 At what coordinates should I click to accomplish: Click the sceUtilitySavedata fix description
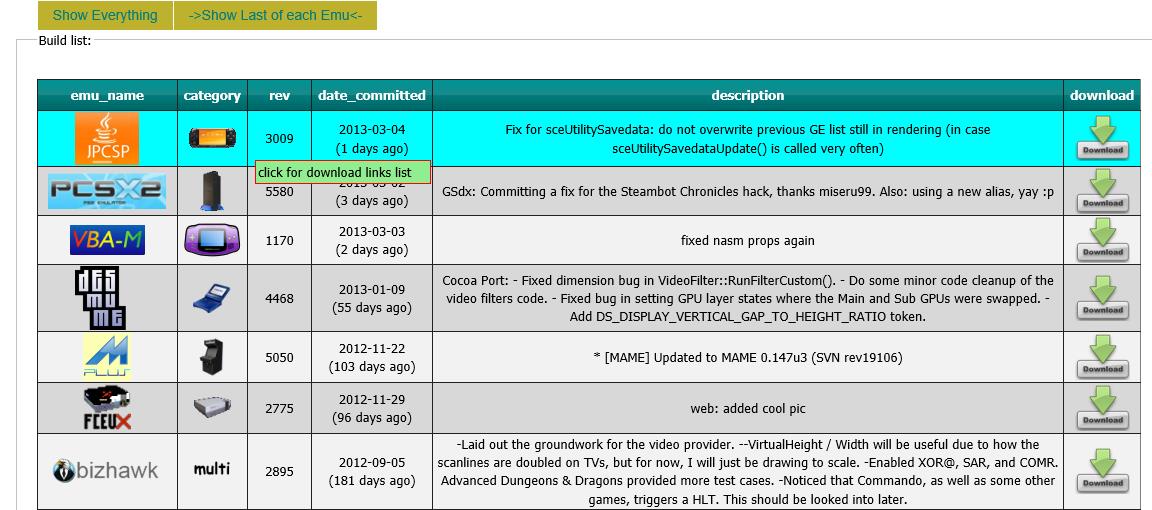748,139
